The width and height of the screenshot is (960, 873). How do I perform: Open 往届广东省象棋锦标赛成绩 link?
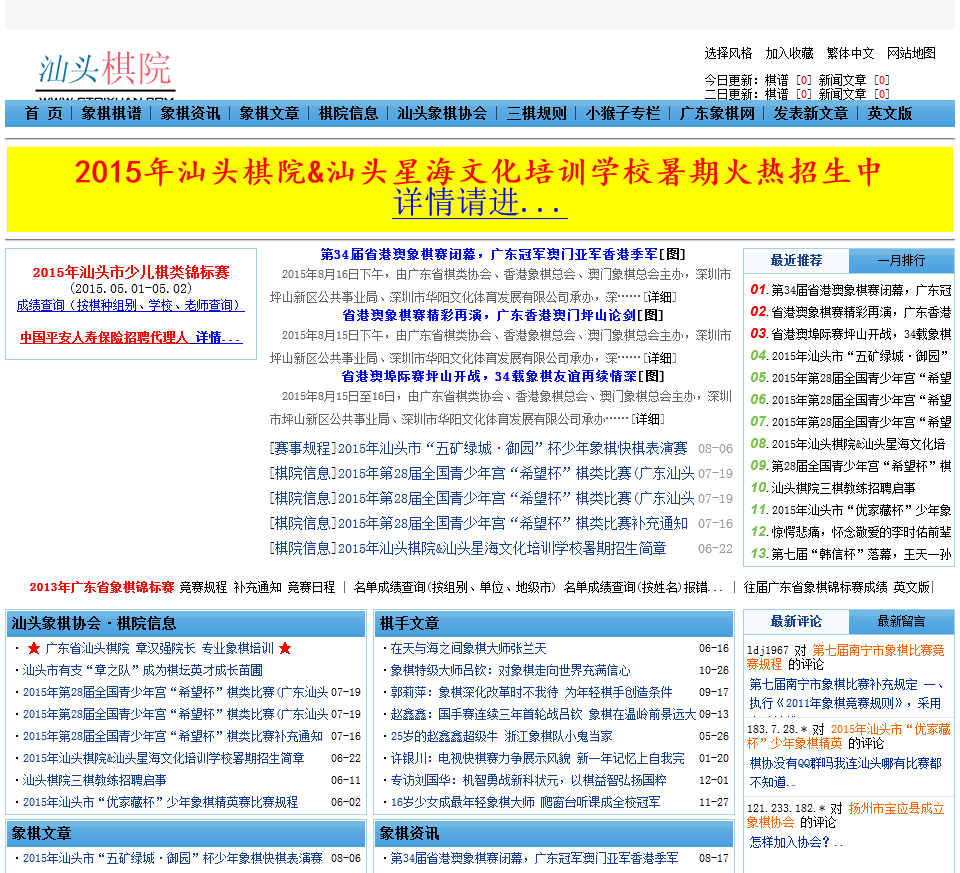816,587
